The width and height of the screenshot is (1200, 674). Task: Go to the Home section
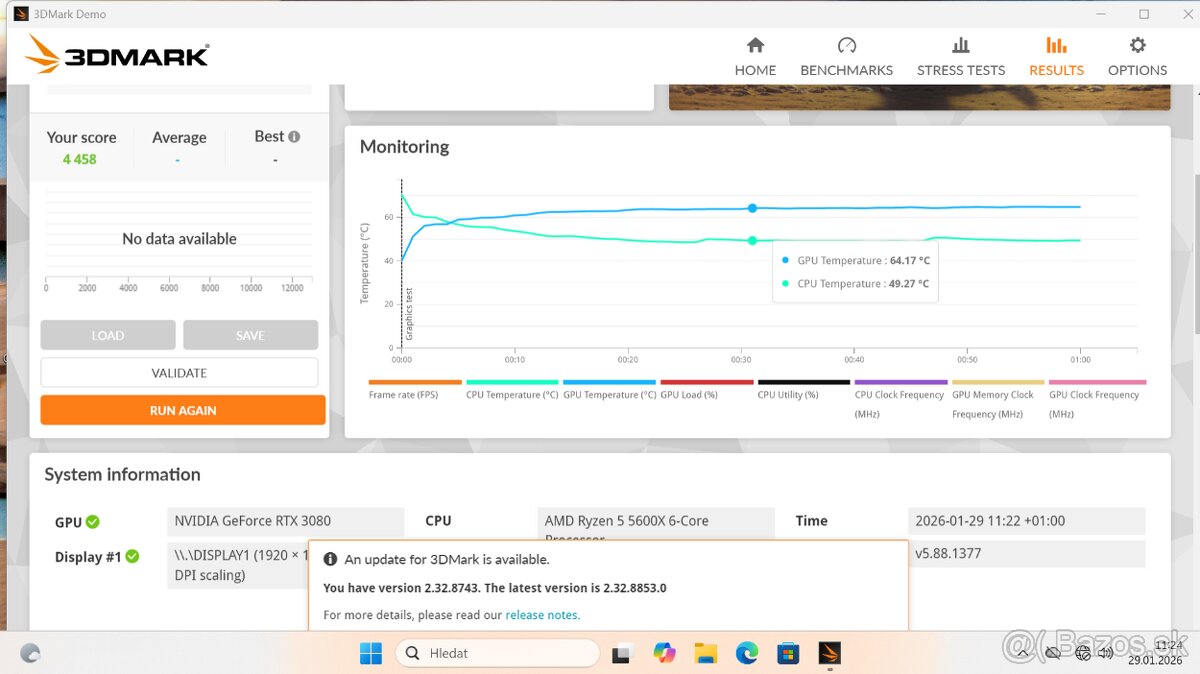tap(755, 57)
